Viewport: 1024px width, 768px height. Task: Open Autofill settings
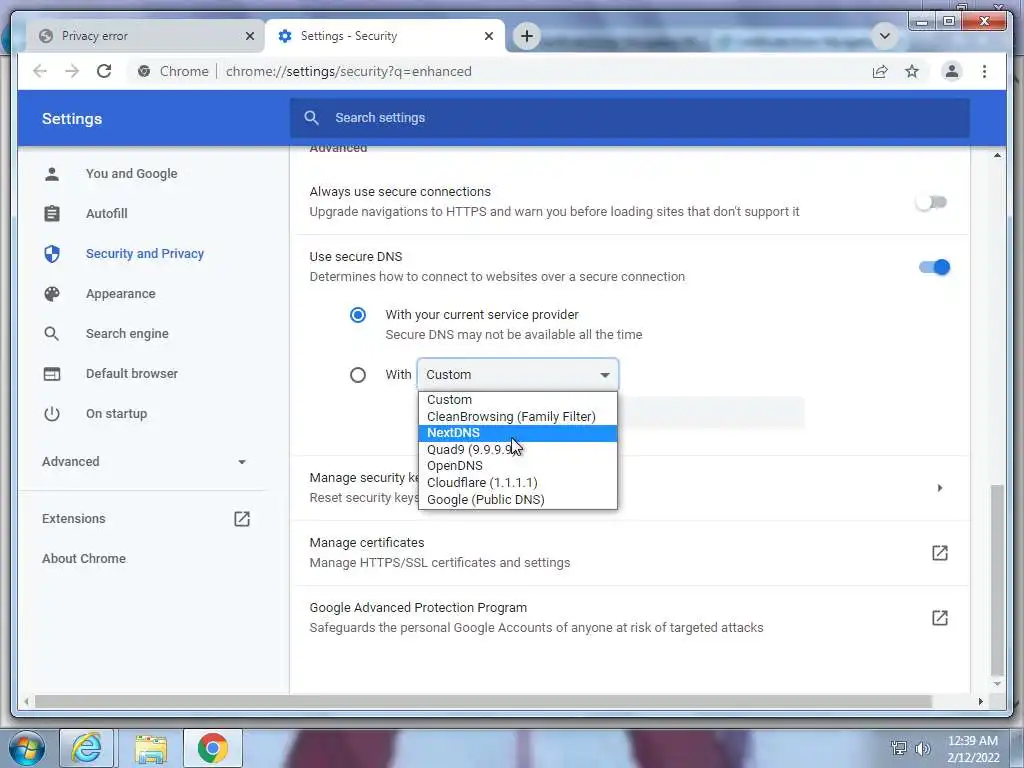[106, 214]
